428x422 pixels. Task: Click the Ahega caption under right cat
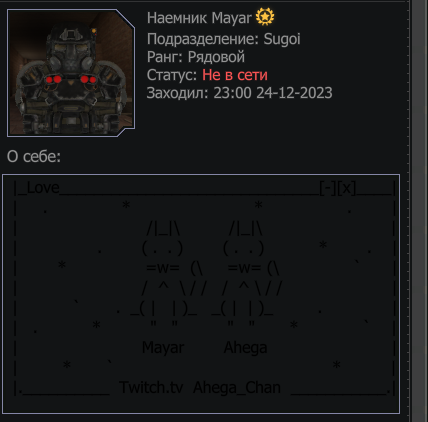(x=245, y=348)
